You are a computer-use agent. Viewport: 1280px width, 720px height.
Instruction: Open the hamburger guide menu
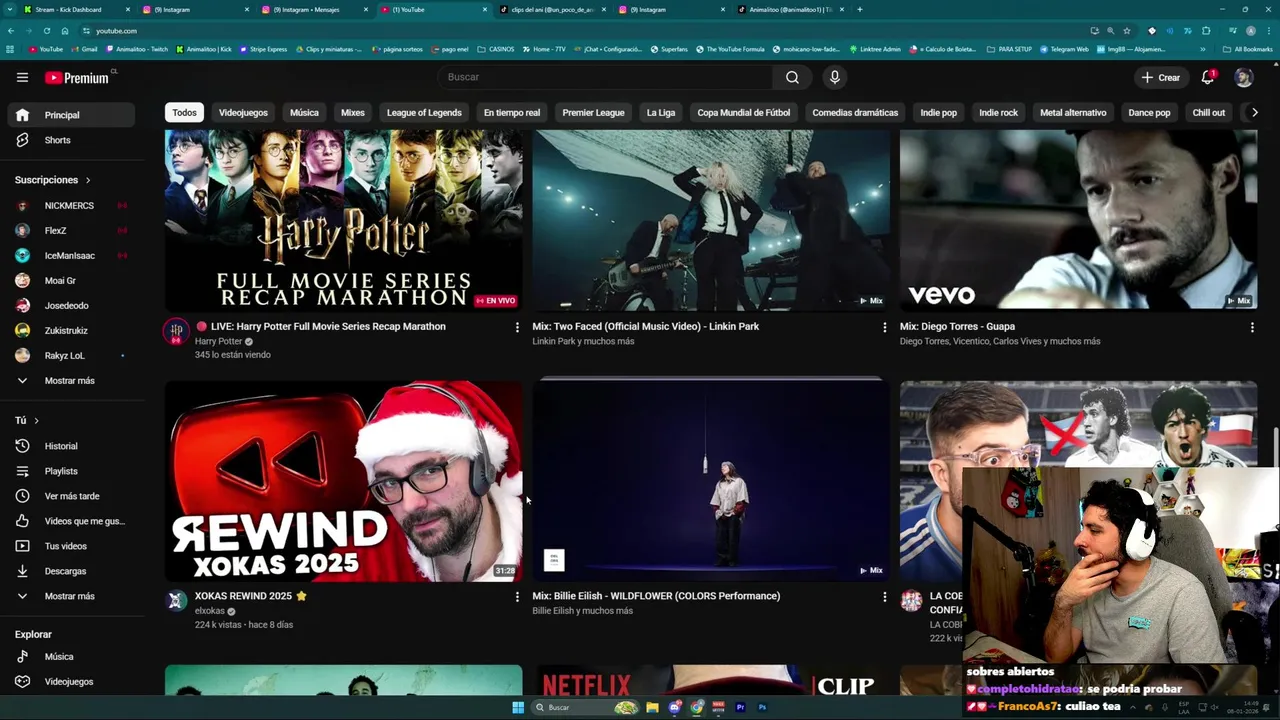[x=22, y=77]
